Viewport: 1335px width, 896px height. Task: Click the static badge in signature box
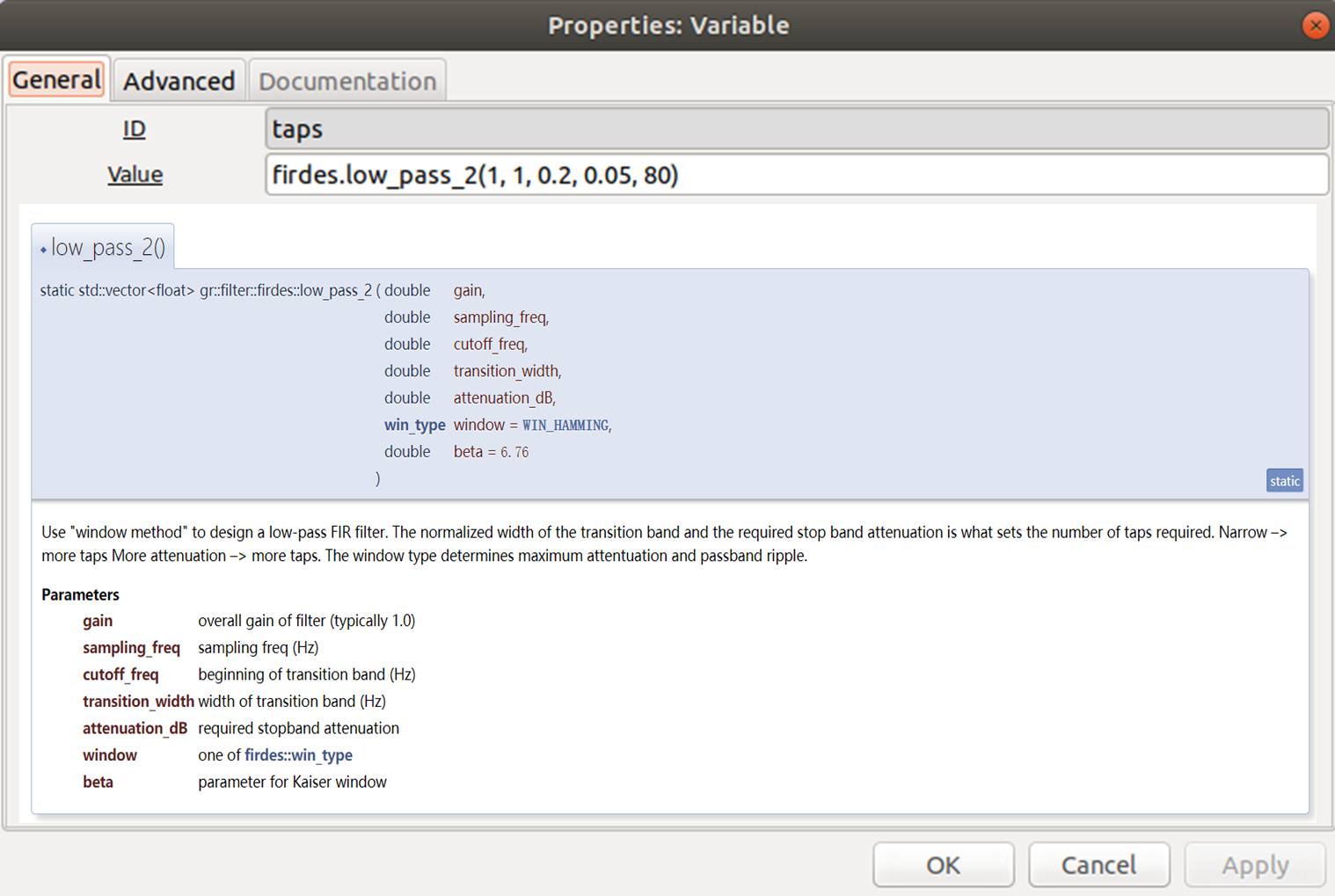1284,480
